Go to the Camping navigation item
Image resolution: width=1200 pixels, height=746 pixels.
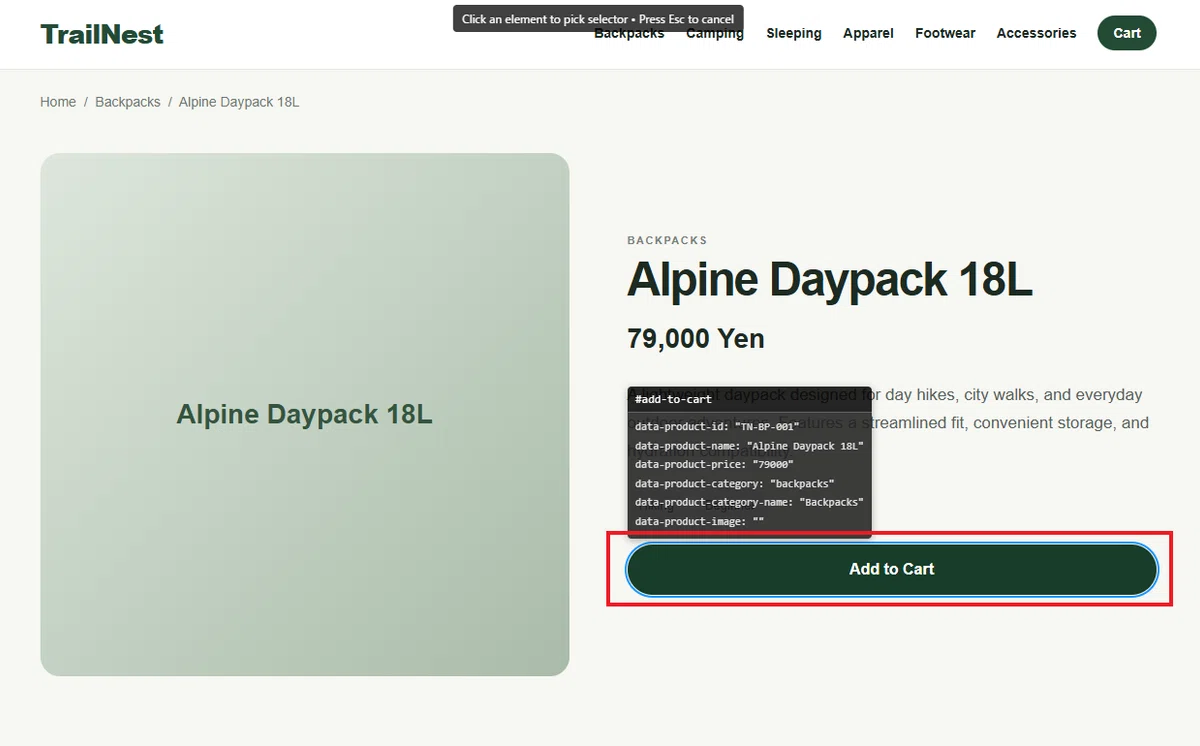[715, 34]
